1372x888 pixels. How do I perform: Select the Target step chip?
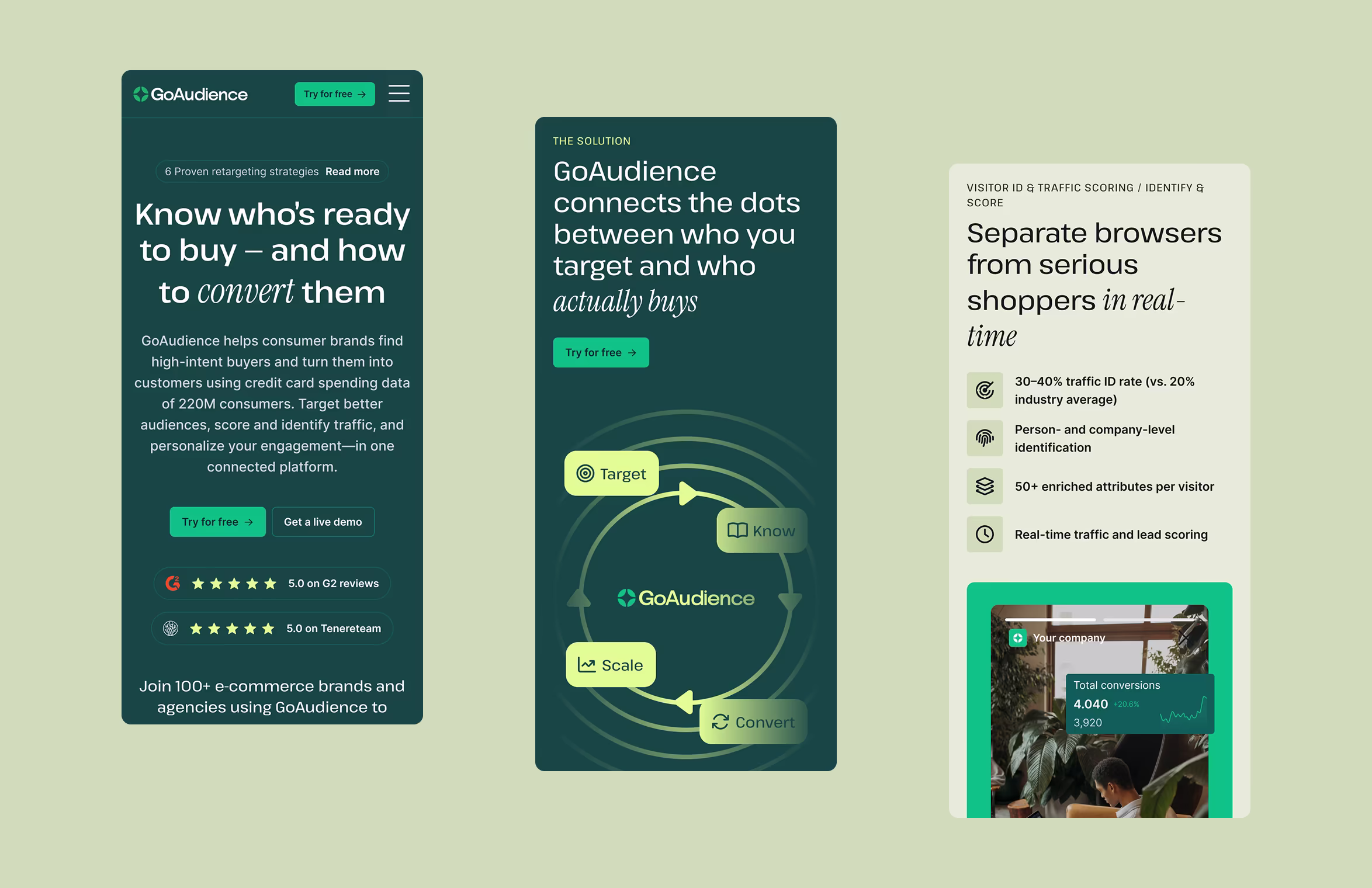[611, 473]
